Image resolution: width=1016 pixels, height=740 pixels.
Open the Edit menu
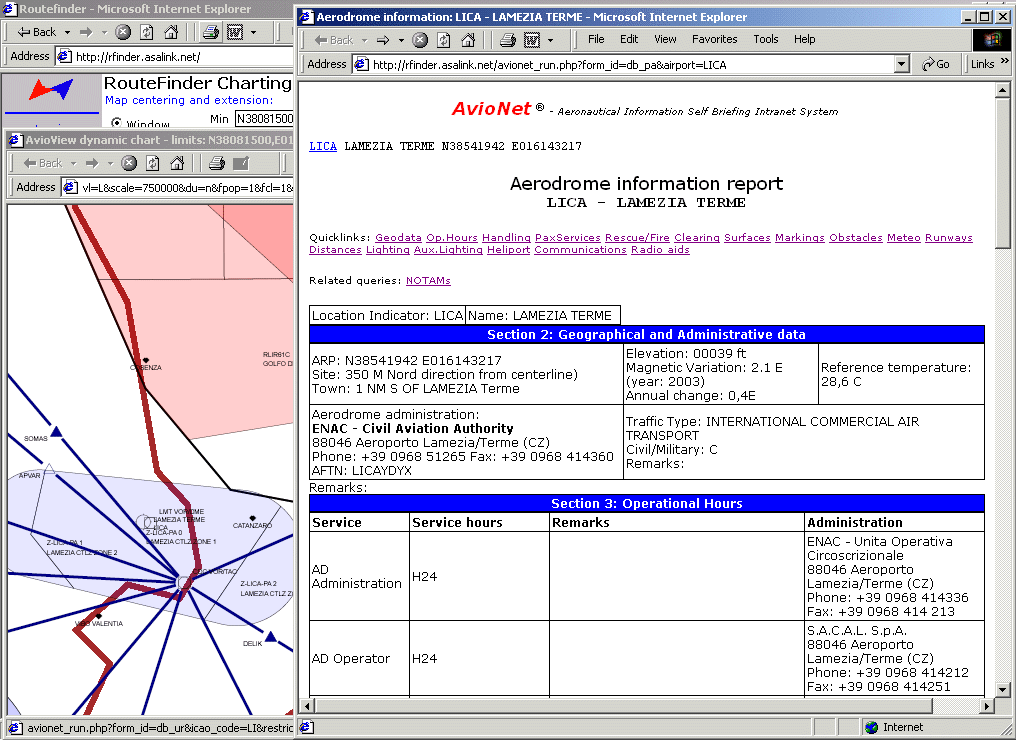tap(629, 40)
